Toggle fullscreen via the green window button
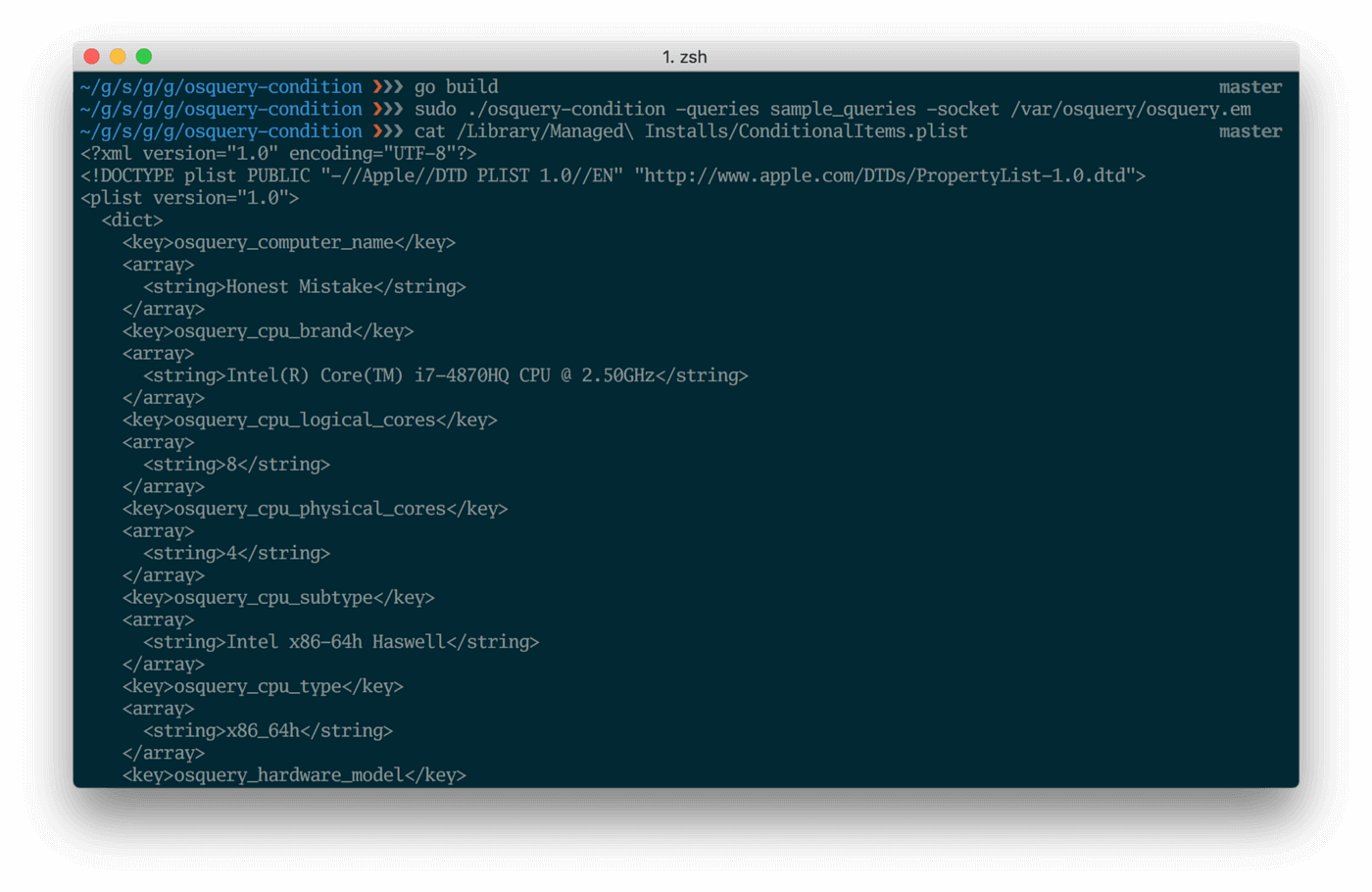Screen dimensions: 1372x892 [x=143, y=57]
